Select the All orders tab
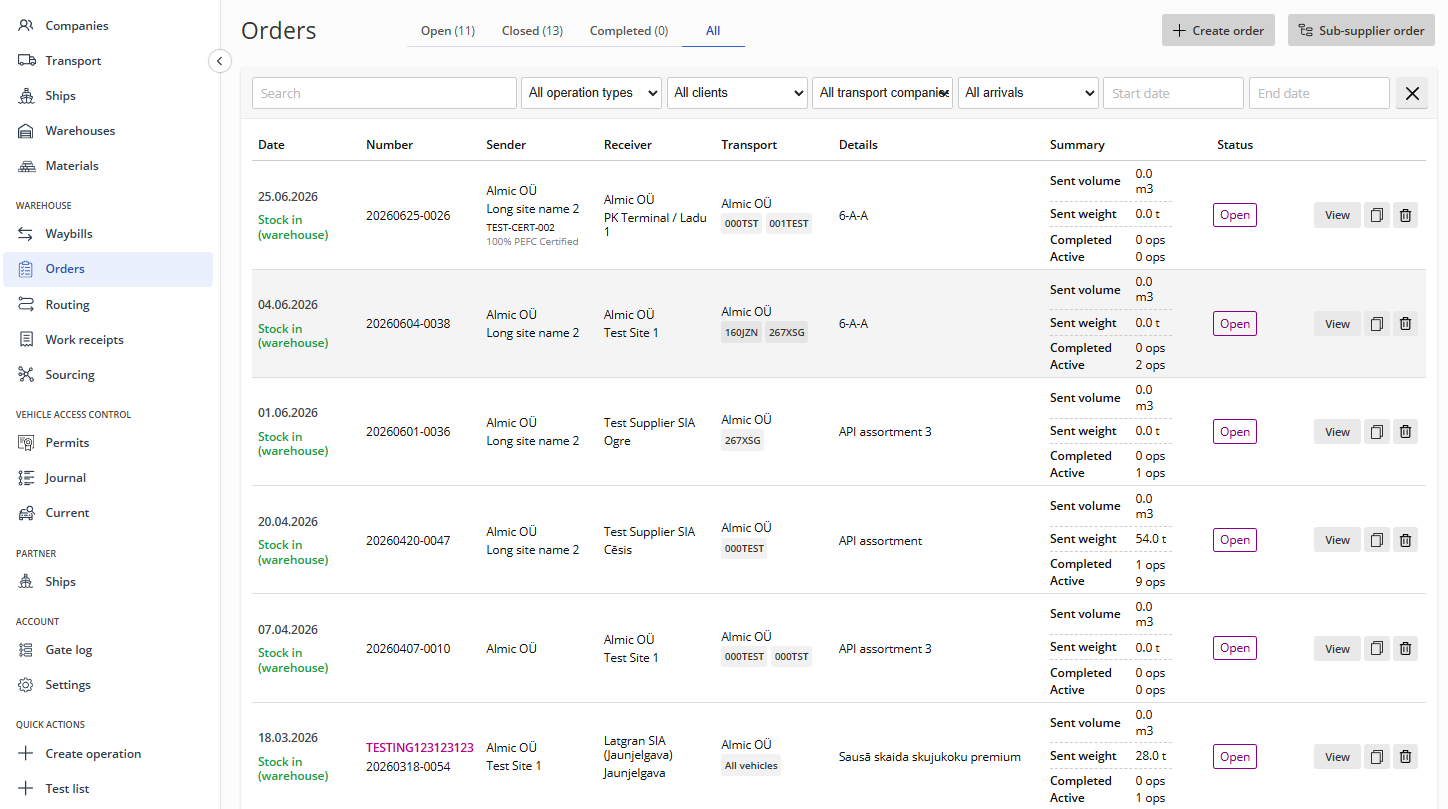1448x809 pixels. click(713, 31)
